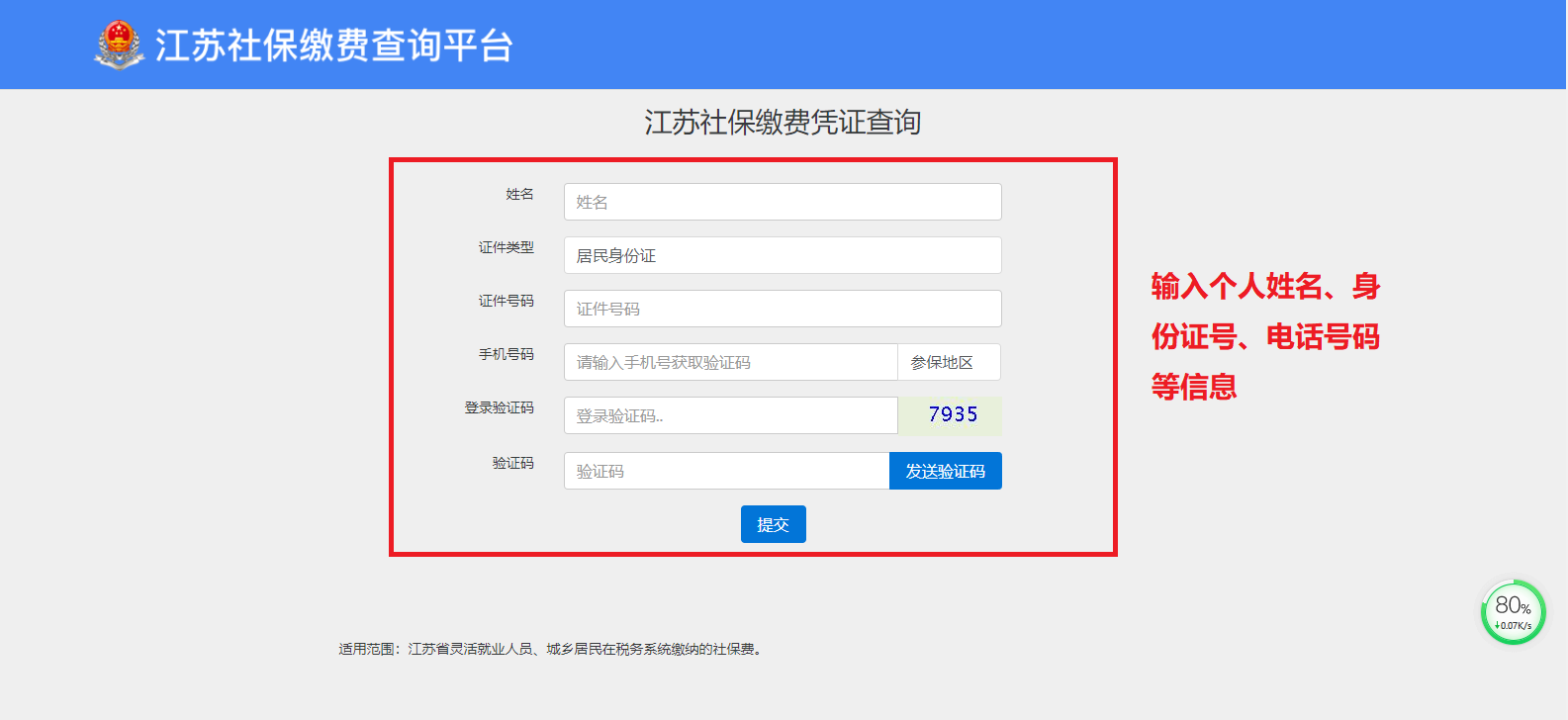Click the 姓名 name input field
Viewport: 1568px width, 720px height.
[x=782, y=202]
